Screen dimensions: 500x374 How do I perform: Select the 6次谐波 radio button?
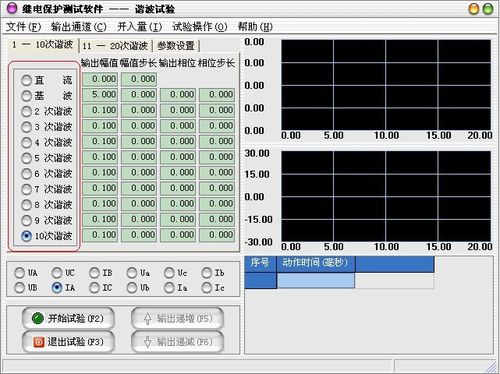pyautogui.click(x=26, y=174)
